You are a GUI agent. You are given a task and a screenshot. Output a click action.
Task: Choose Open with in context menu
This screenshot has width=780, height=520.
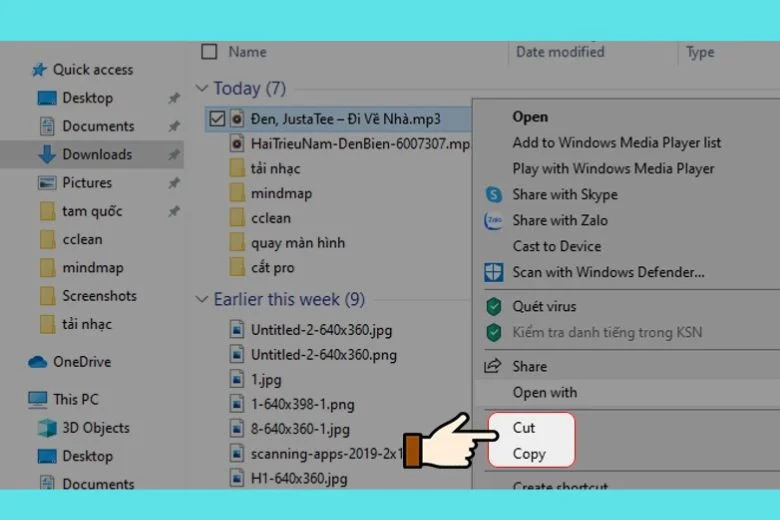[545, 393]
